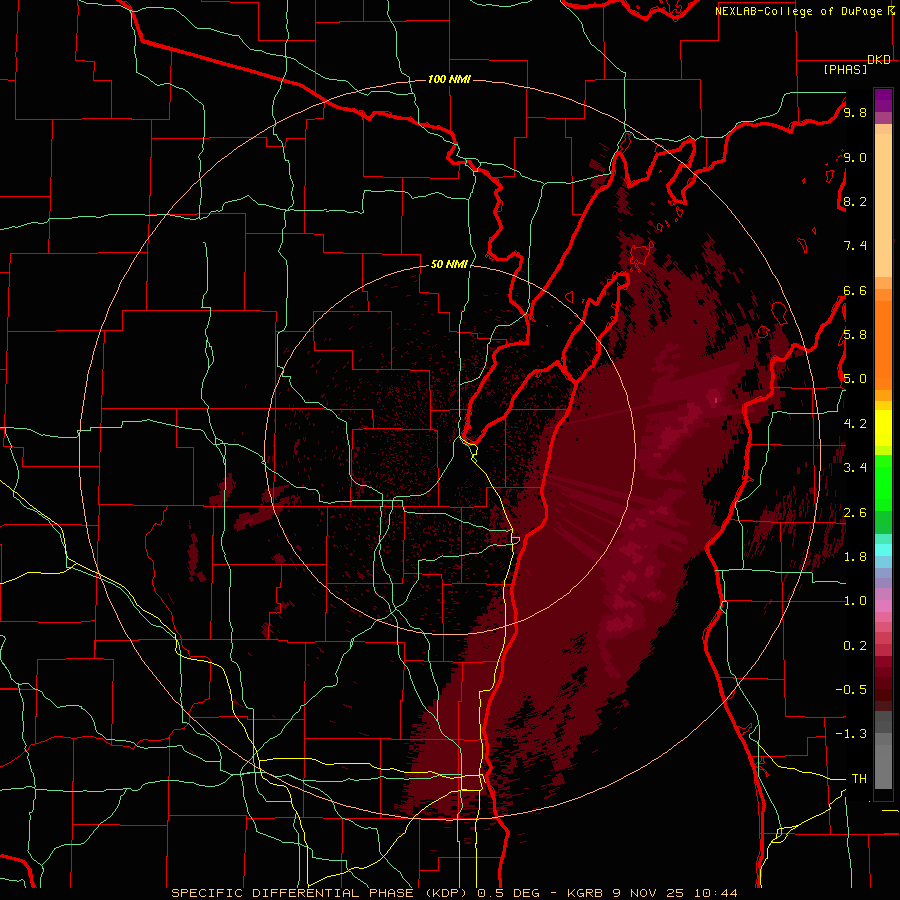Click the 1.8 value on the color scale
The image size is (900, 900).
[855, 556]
